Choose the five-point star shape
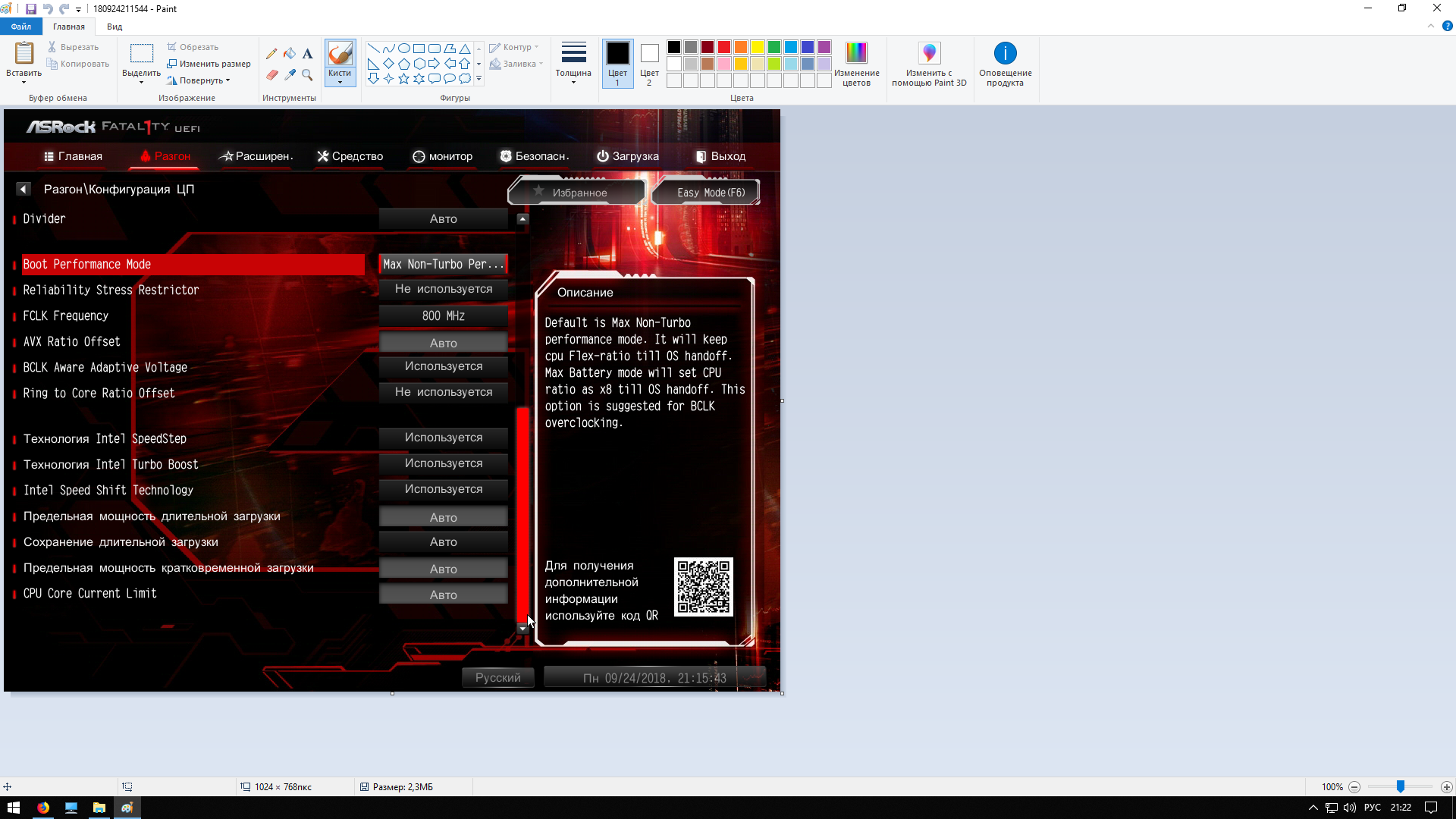The width and height of the screenshot is (1456, 819). (403, 79)
